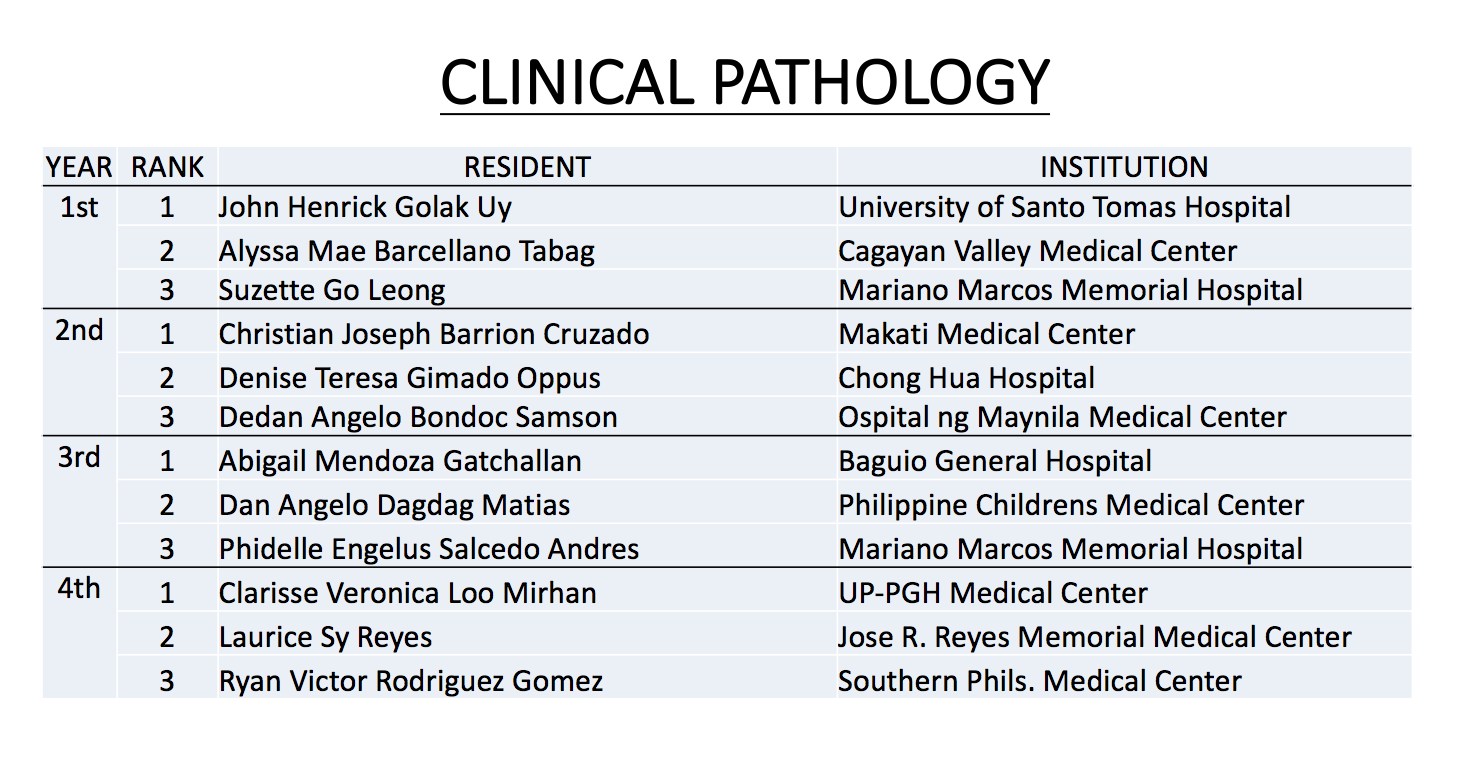Viewport: 1462px width, 762px height.
Task: Click the CLINICAL PATHOLOGY title
Action: 744,82
